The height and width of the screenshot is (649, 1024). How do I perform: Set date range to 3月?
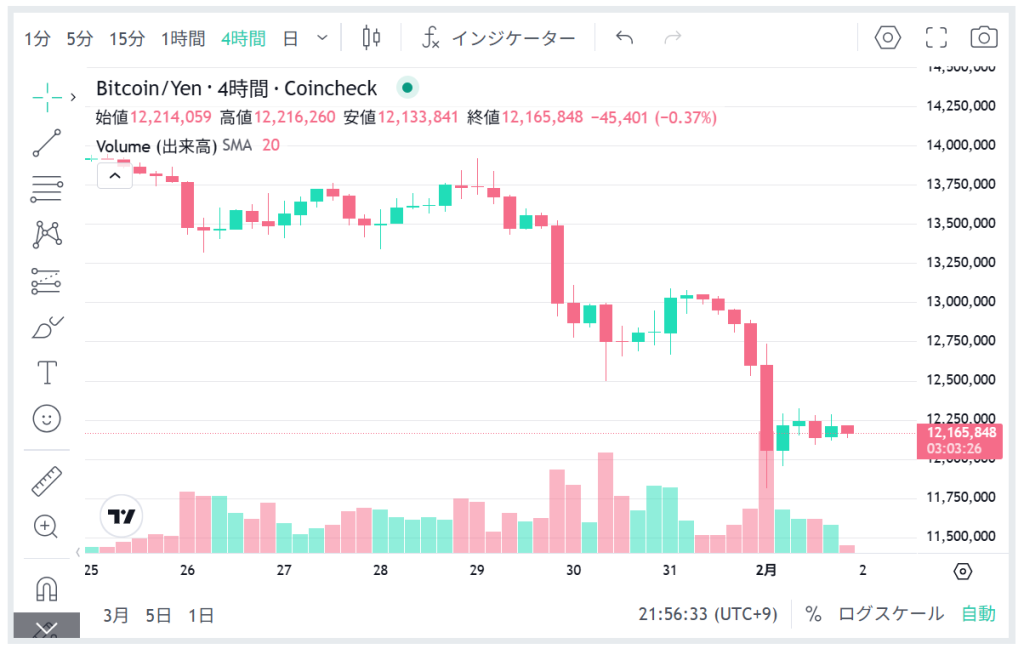116,615
